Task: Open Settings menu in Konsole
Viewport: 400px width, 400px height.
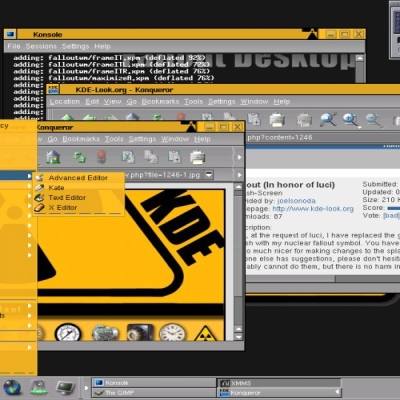Action: (x=75, y=46)
